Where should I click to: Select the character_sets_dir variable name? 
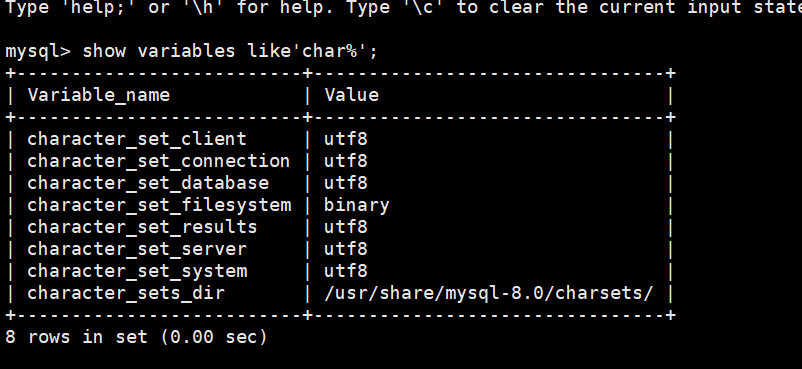[126, 293]
